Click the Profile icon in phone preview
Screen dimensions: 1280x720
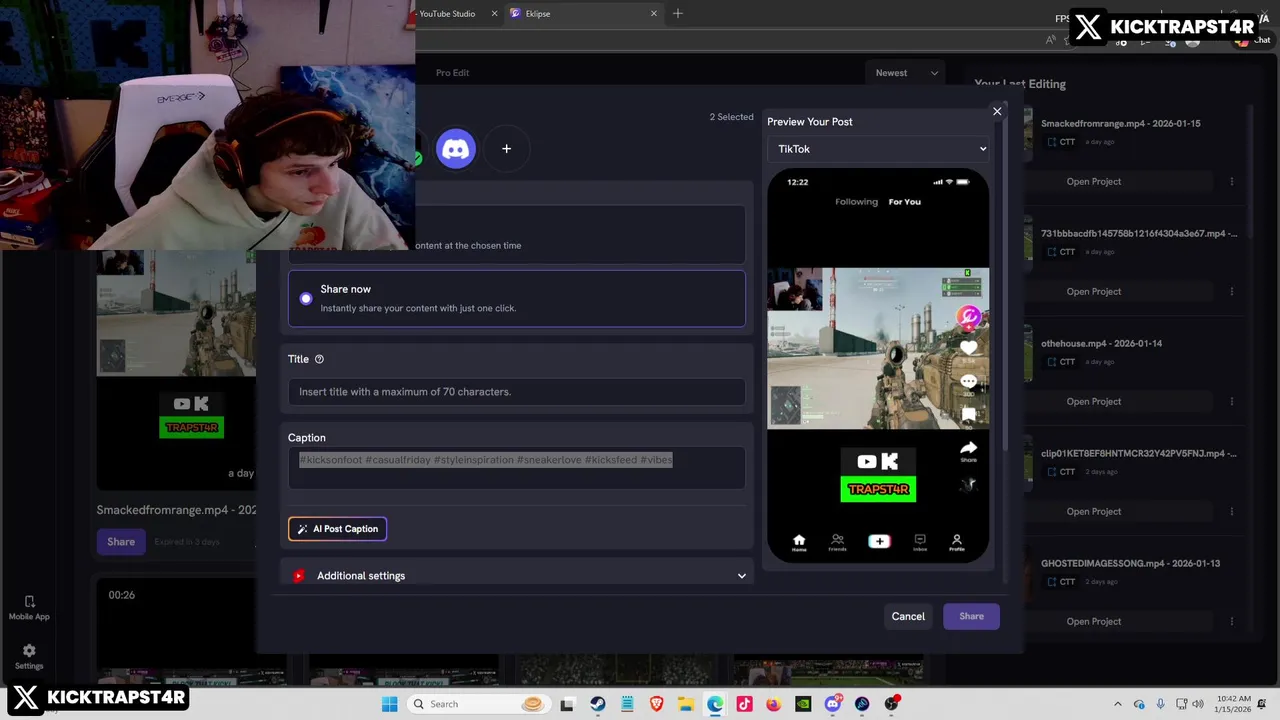pyautogui.click(x=957, y=543)
